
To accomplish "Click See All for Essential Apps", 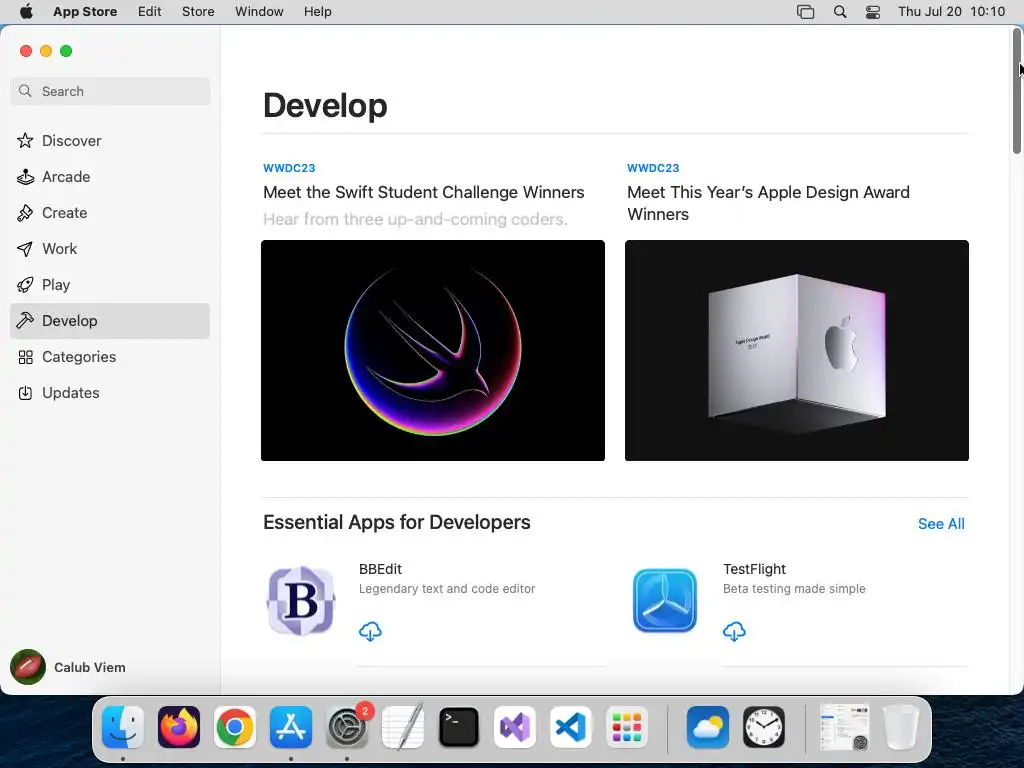I will tap(941, 524).
